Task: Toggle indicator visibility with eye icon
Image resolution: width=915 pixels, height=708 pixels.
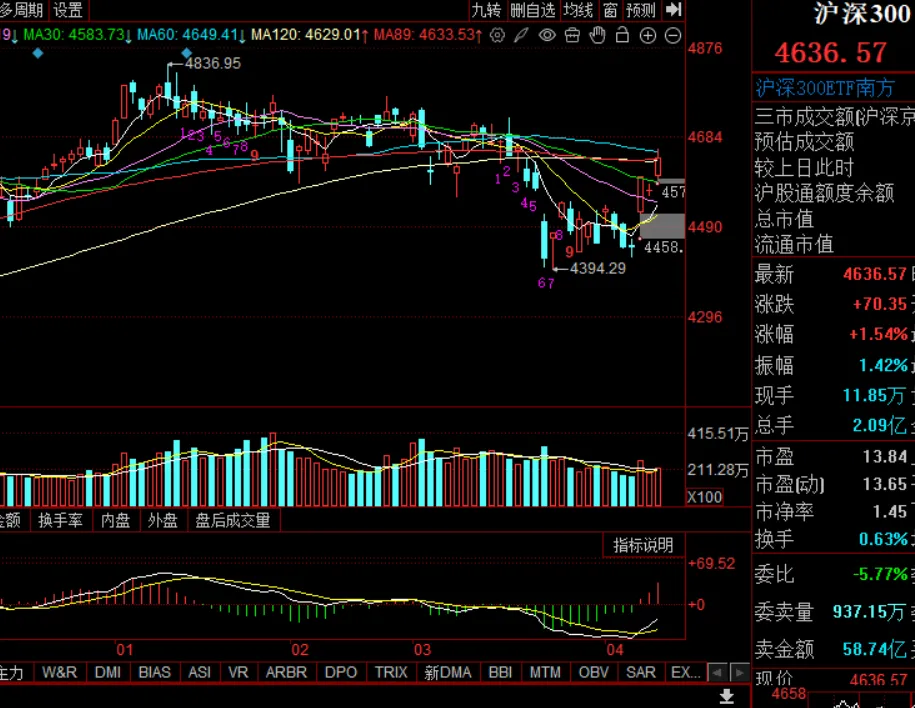Action: 547,36
